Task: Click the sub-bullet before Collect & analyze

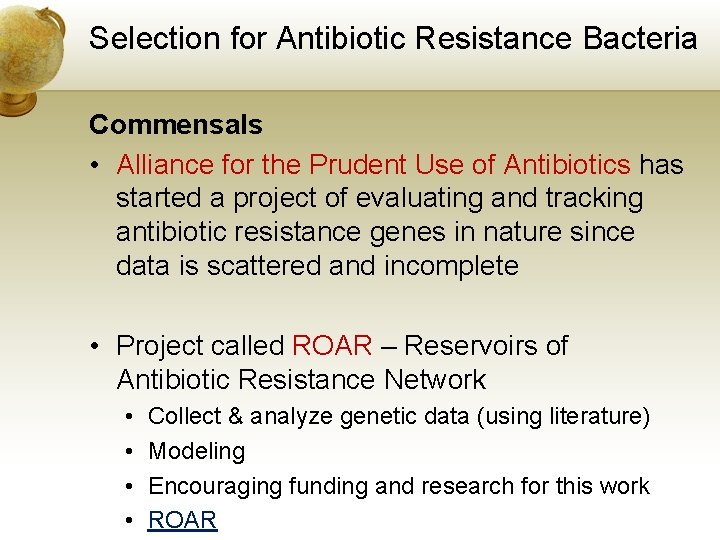Action: coord(129,416)
